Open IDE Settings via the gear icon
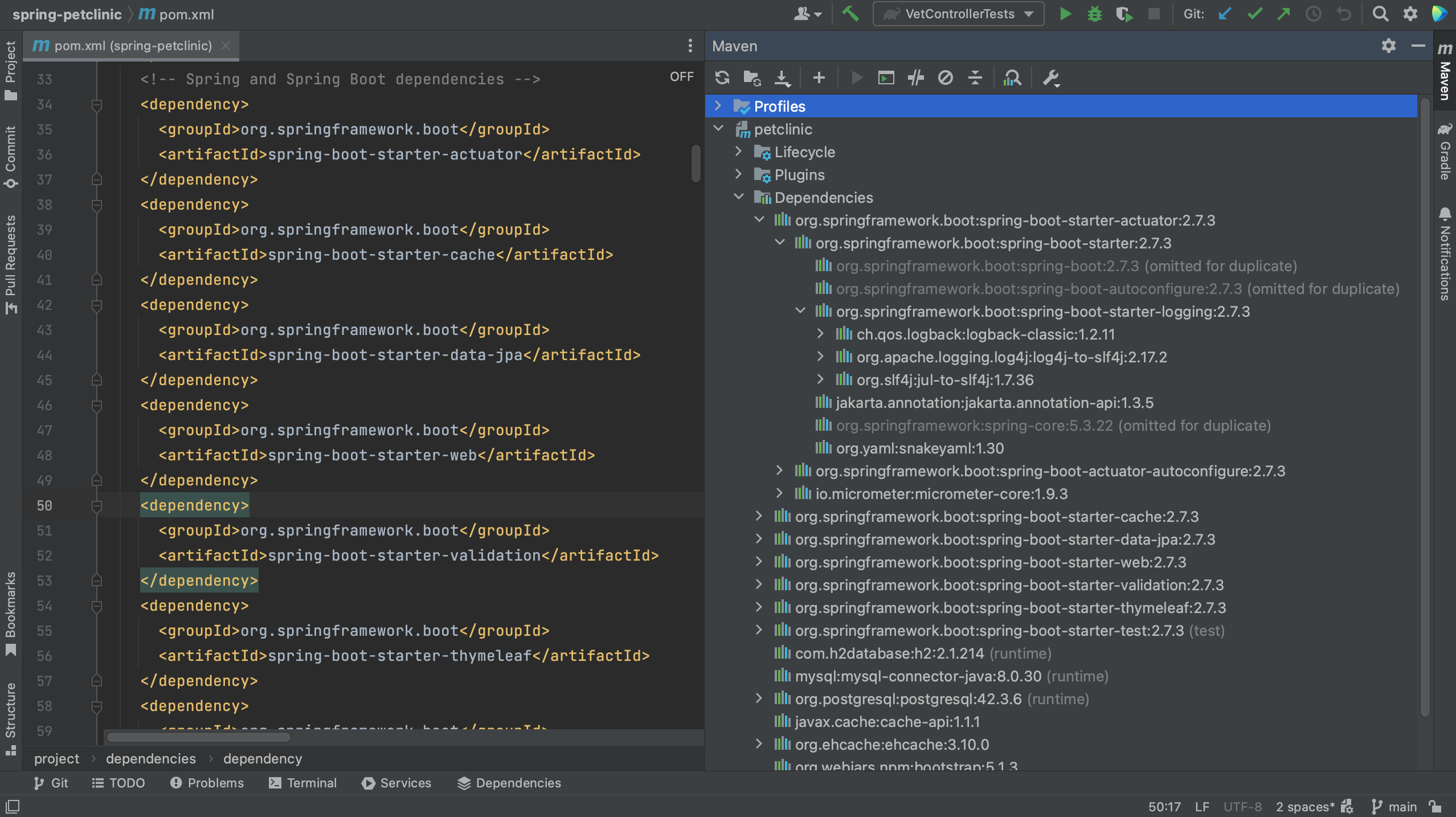 [1411, 13]
